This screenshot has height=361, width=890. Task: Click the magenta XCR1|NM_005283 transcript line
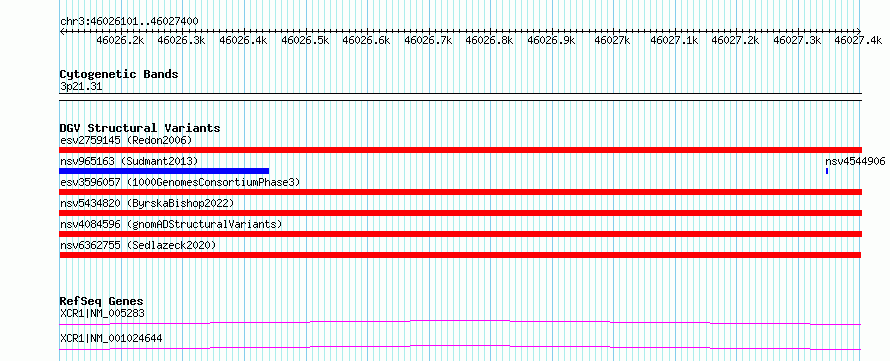460,322
